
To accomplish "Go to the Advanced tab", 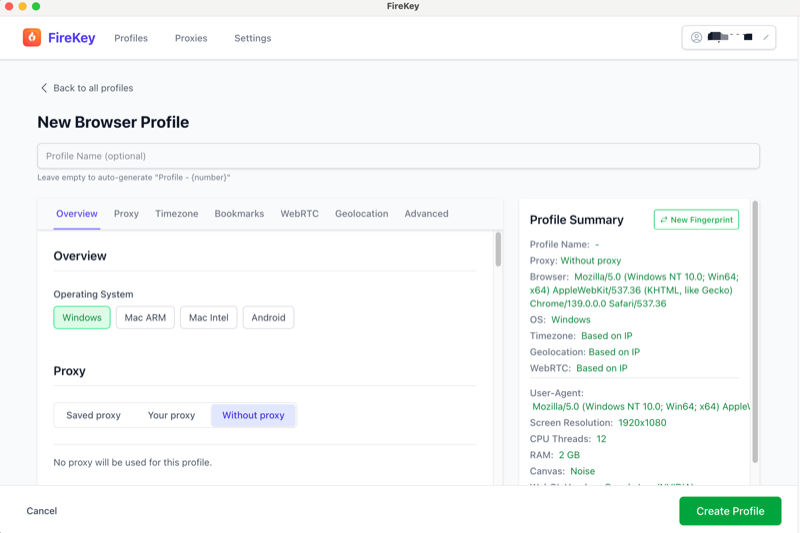I will (426, 214).
